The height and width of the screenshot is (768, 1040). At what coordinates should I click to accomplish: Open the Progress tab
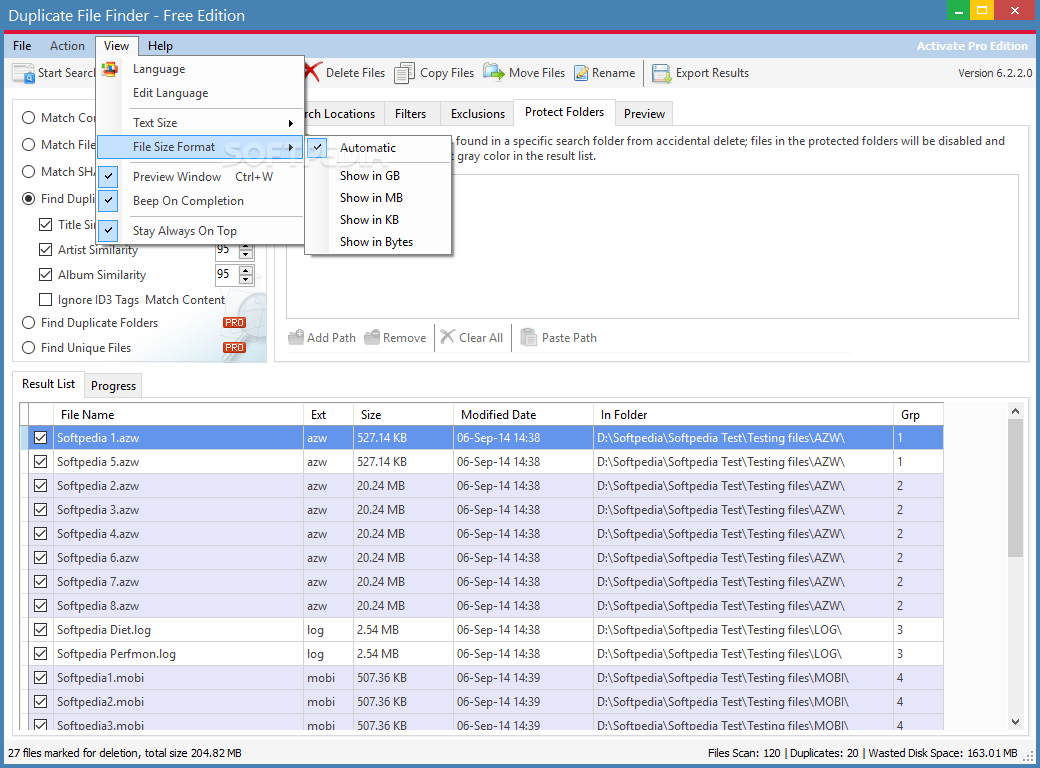113,385
